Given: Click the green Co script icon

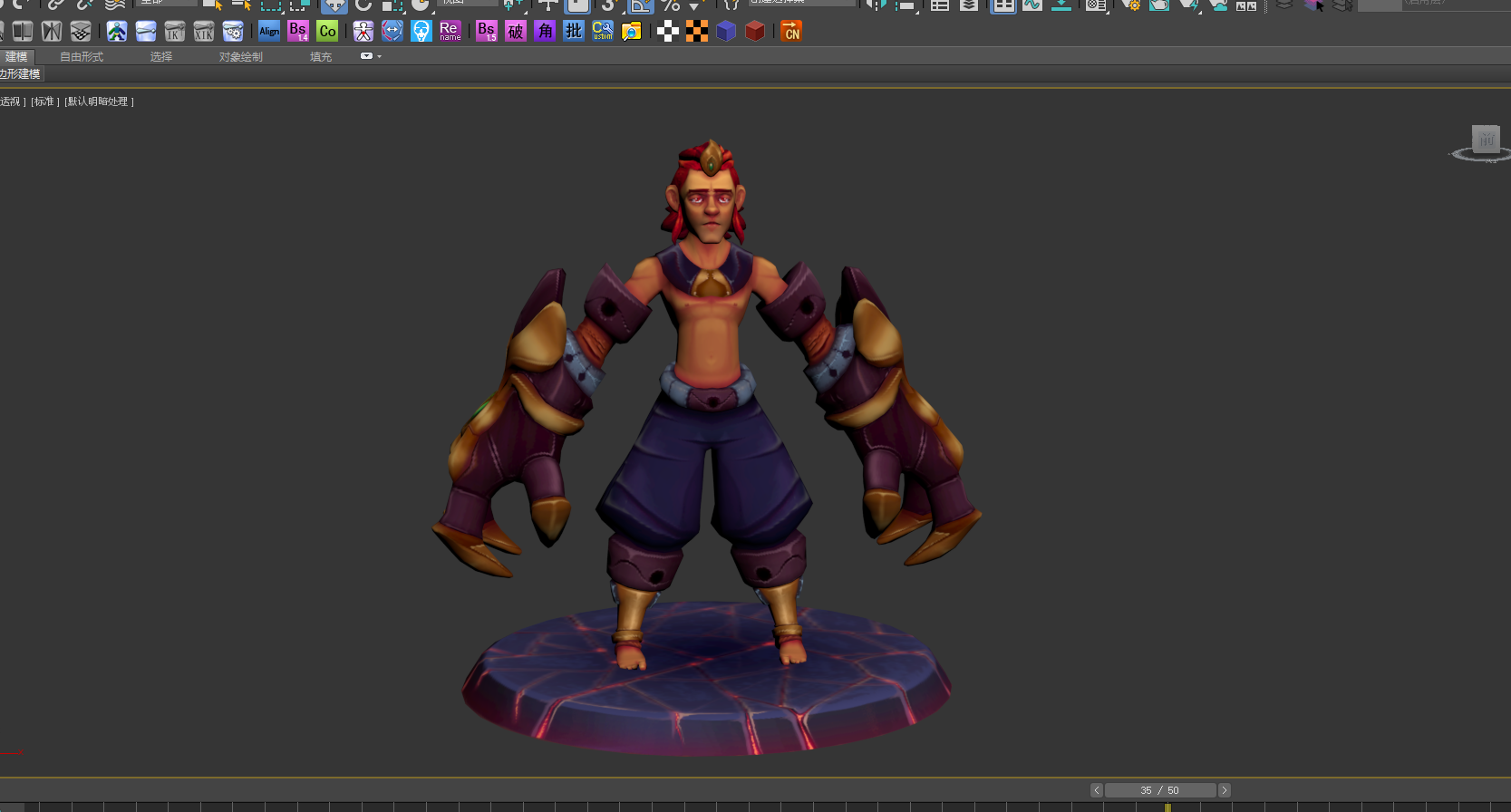Looking at the screenshot, I should [327, 32].
